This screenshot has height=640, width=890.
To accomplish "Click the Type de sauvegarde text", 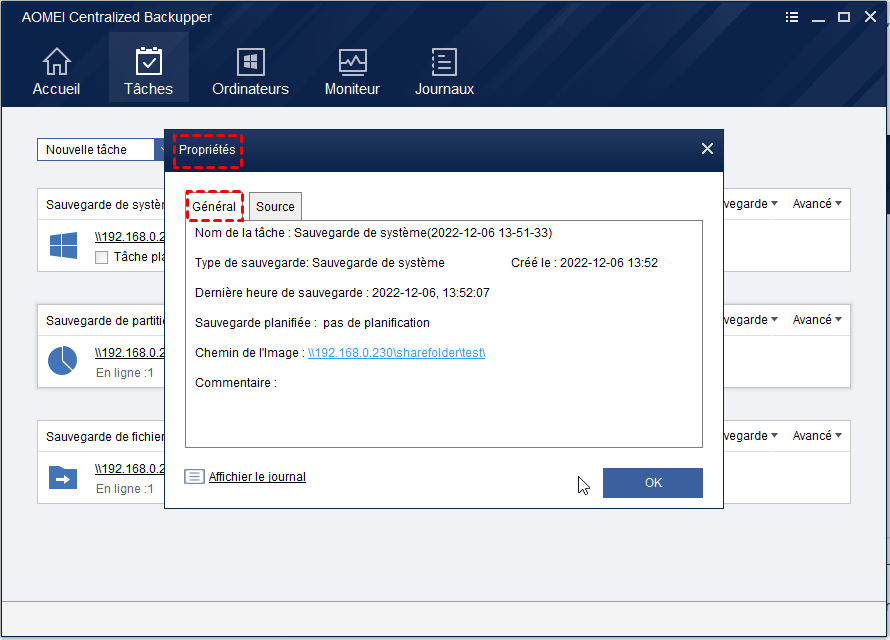I will 320,263.
